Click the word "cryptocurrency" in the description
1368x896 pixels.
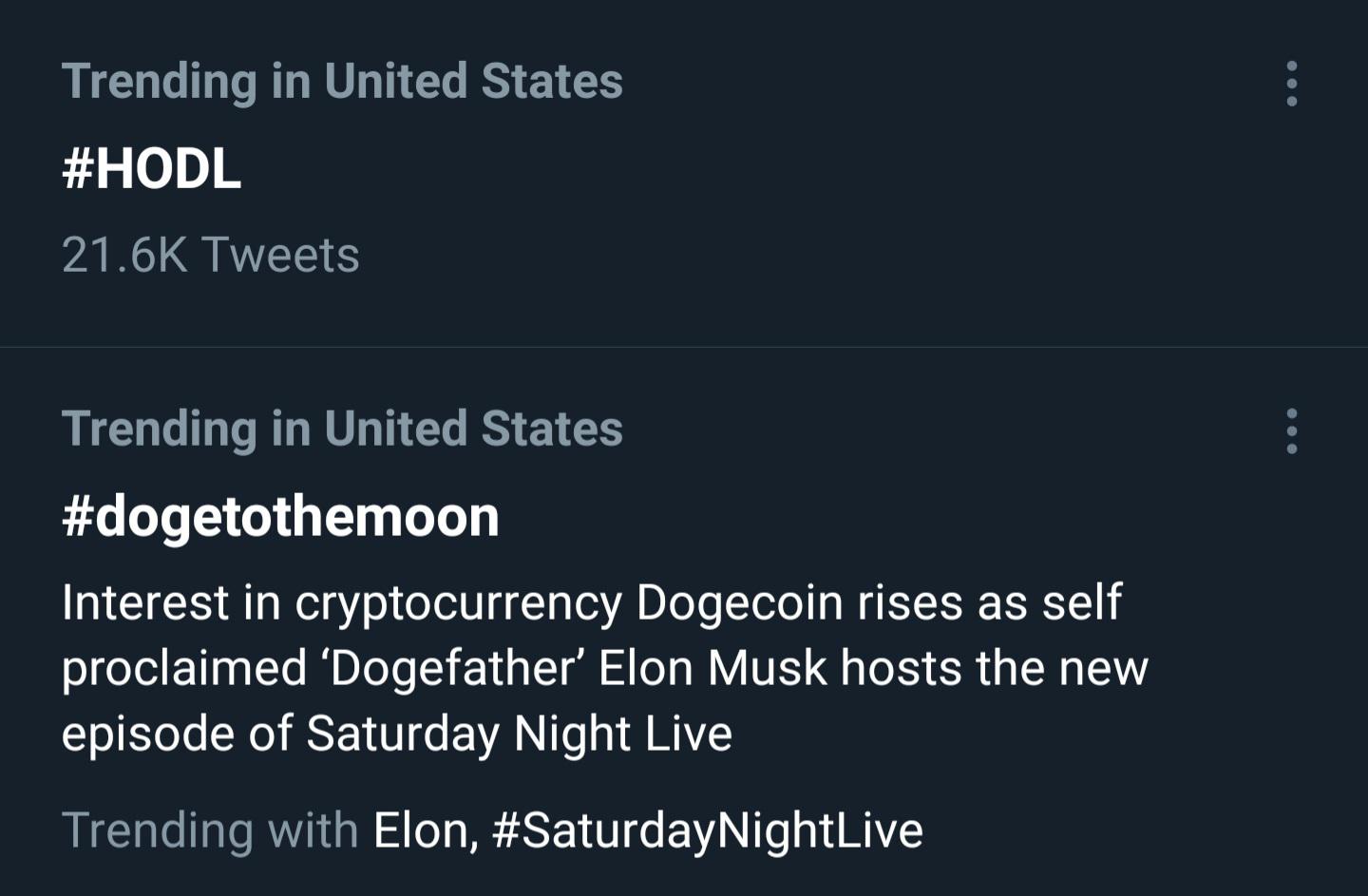[x=458, y=603]
